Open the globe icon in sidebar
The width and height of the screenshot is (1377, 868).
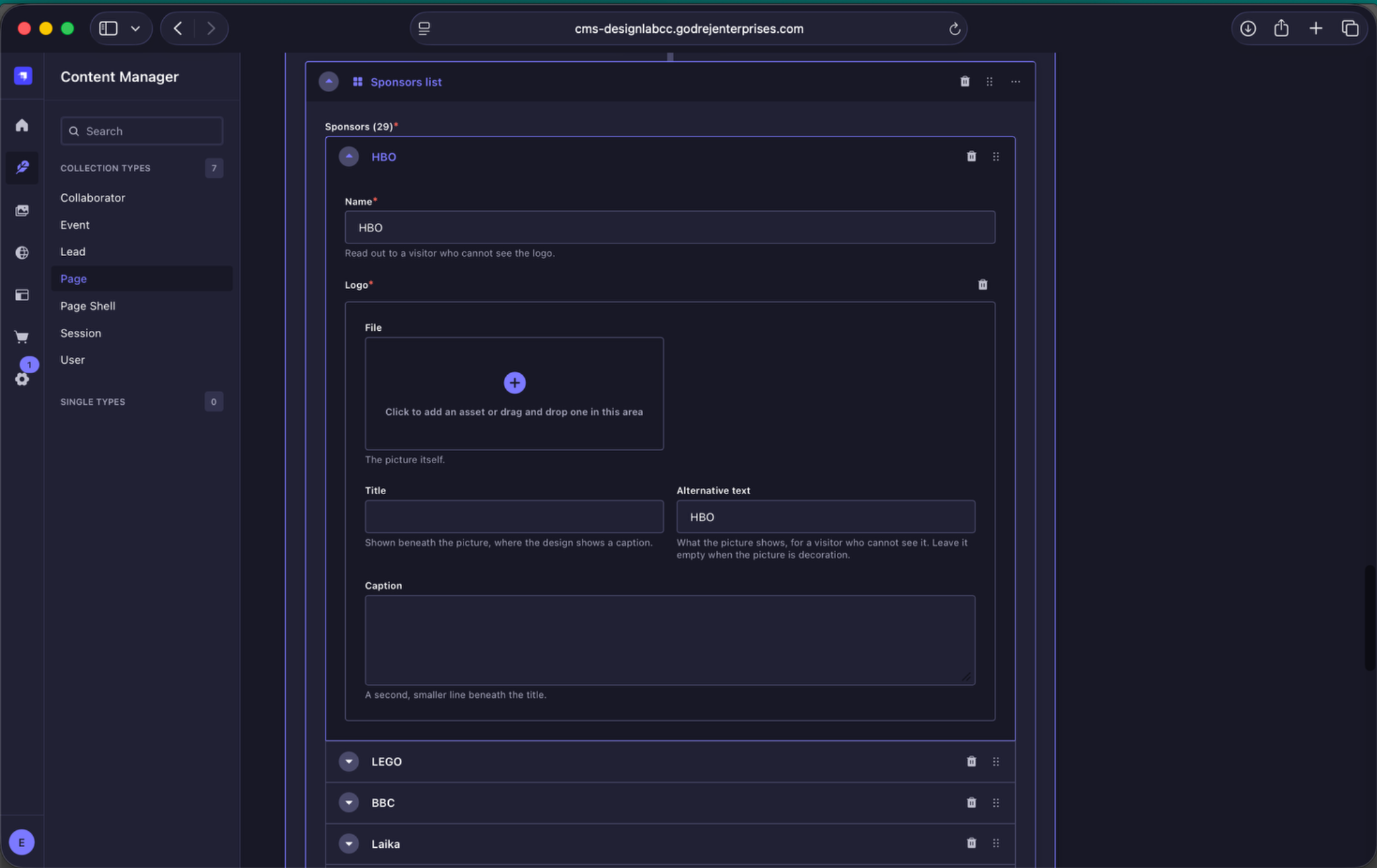point(22,253)
